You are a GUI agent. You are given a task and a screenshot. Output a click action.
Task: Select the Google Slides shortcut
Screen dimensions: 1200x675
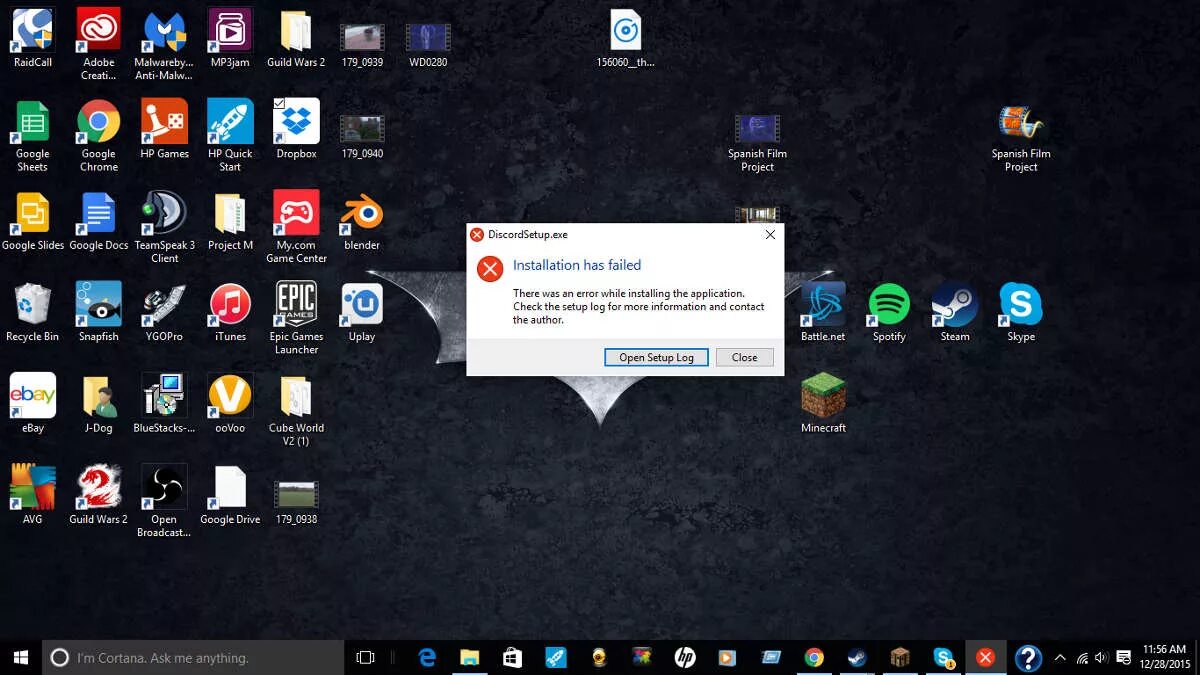(33, 221)
